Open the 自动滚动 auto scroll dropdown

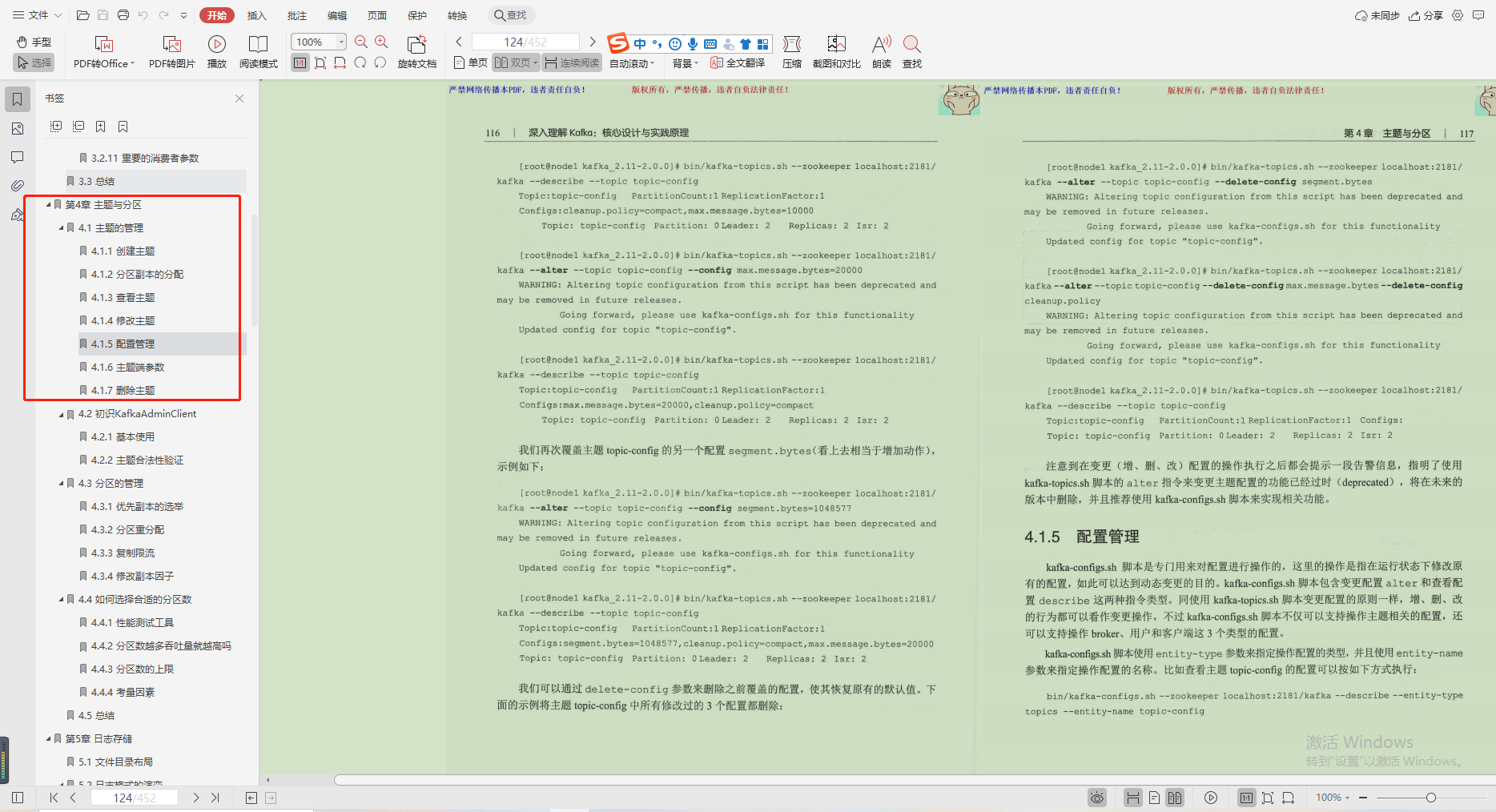(x=632, y=63)
